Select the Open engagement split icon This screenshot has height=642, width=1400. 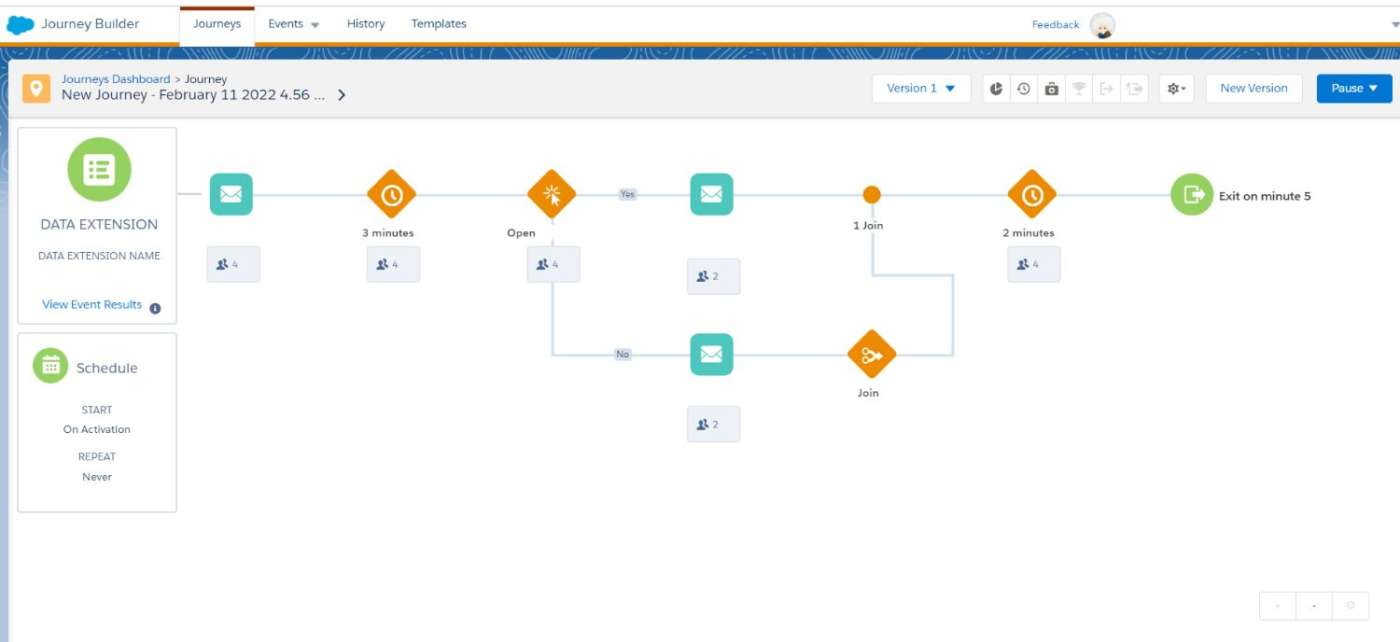coord(551,195)
